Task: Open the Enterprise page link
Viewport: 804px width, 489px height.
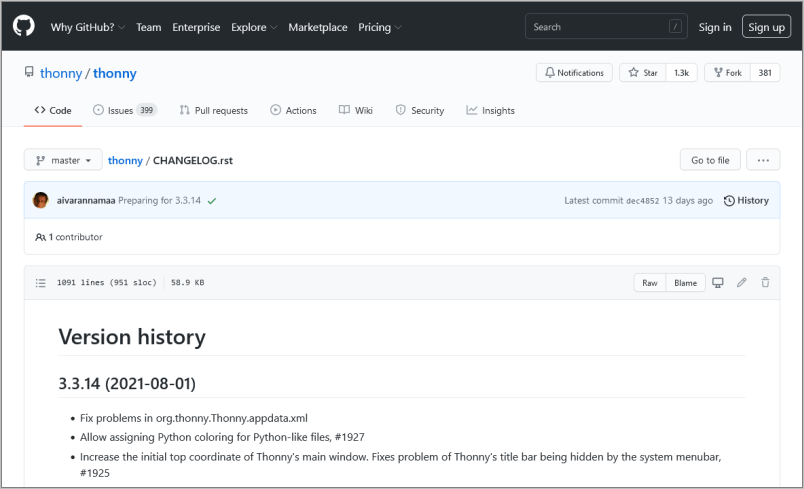Action: [196, 27]
